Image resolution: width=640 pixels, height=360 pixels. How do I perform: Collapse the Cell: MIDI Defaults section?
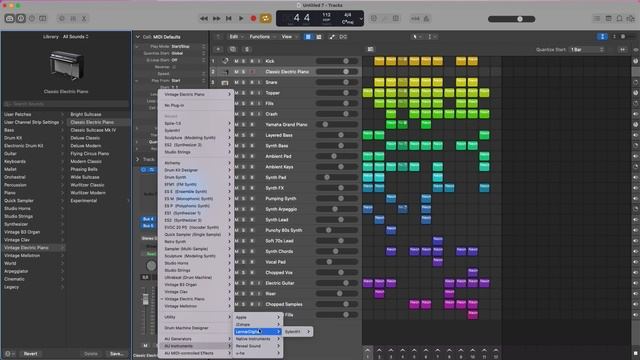[138, 37]
